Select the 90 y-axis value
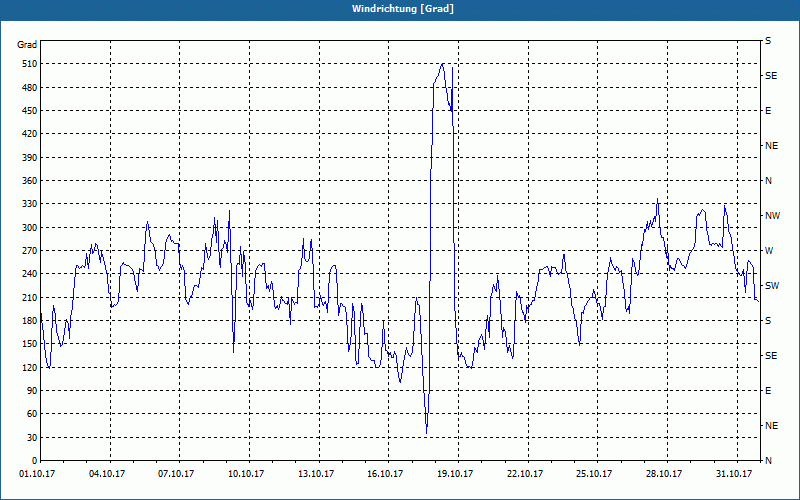The height and width of the screenshot is (500, 800). point(32,391)
